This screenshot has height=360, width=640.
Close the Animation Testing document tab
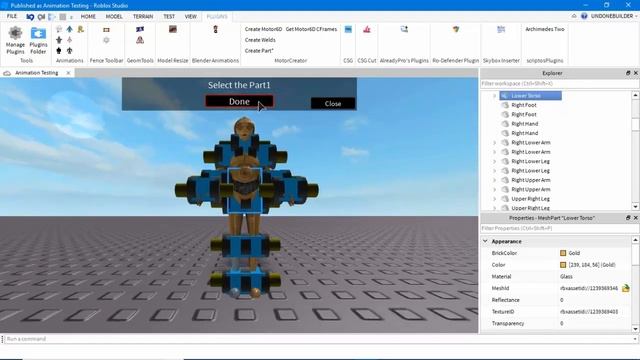pyautogui.click(x=68, y=73)
